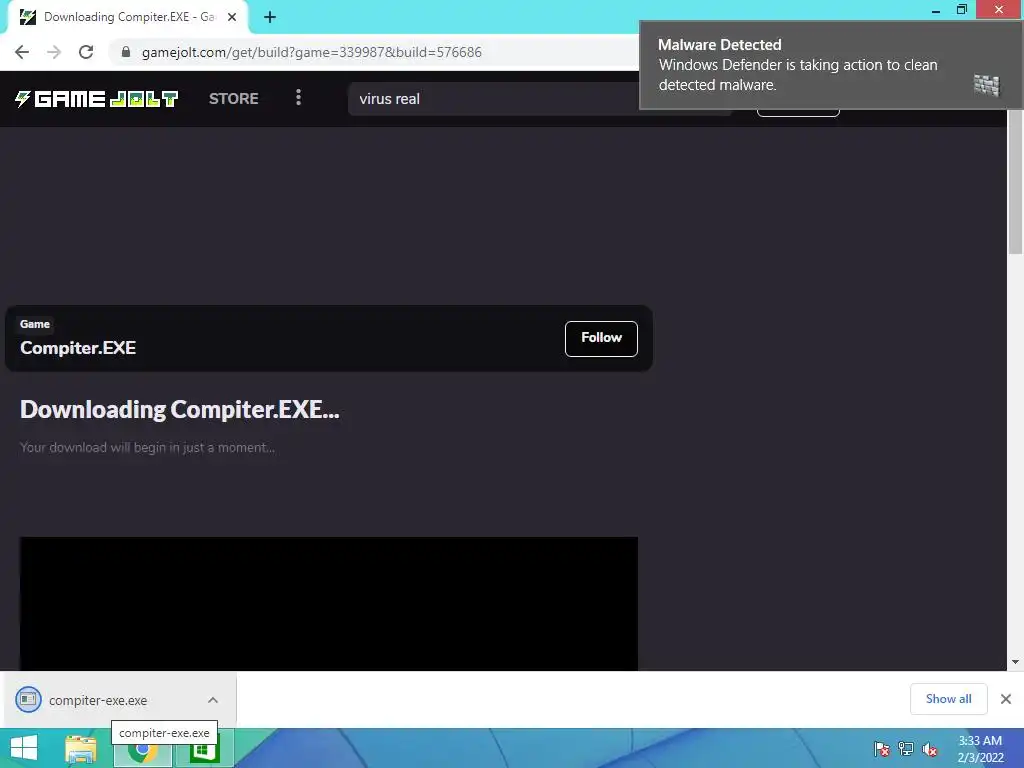Image resolution: width=1024 pixels, height=768 pixels.
Task: Click 'Your download will begin' text
Action: coord(147,447)
